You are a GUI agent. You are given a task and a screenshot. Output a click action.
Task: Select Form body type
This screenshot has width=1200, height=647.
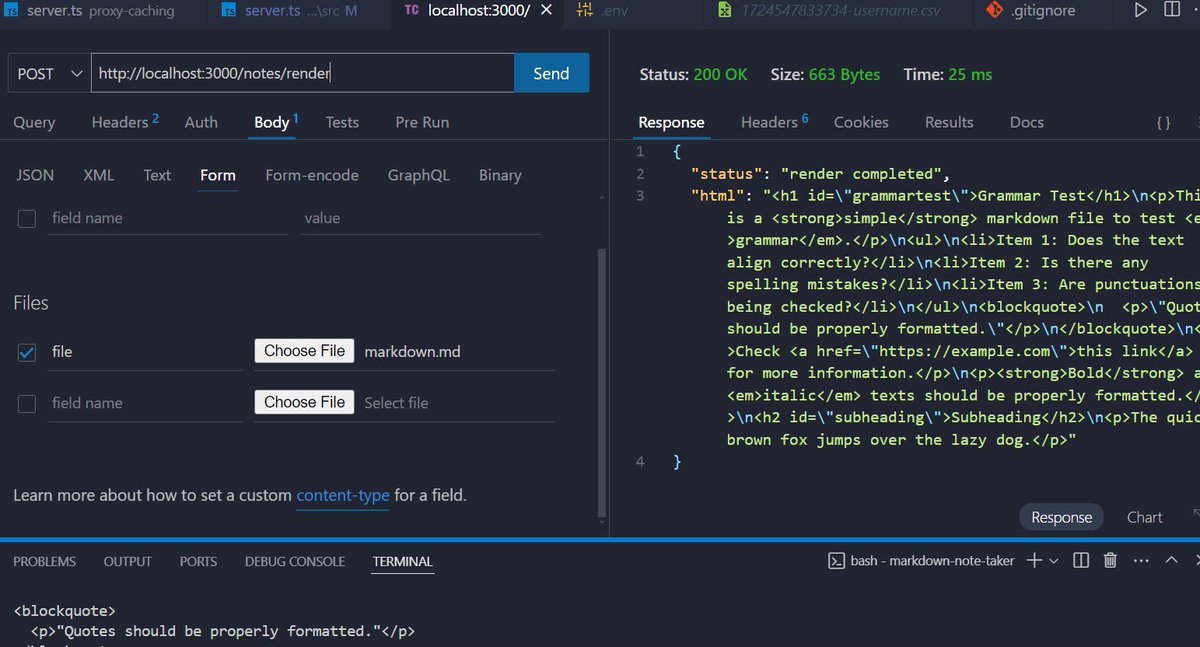click(x=218, y=175)
